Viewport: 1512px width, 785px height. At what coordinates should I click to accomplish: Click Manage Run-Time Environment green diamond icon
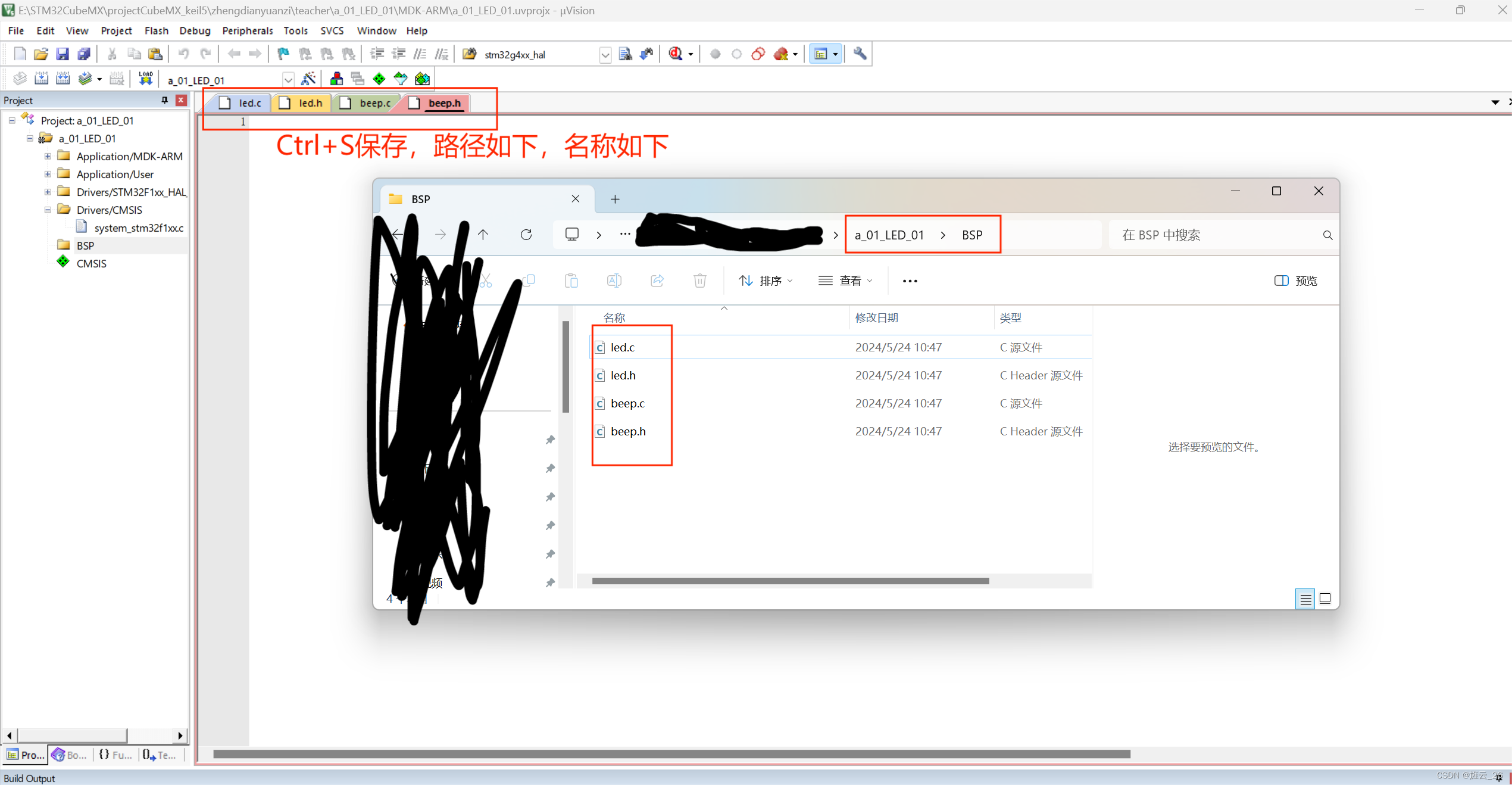point(379,79)
